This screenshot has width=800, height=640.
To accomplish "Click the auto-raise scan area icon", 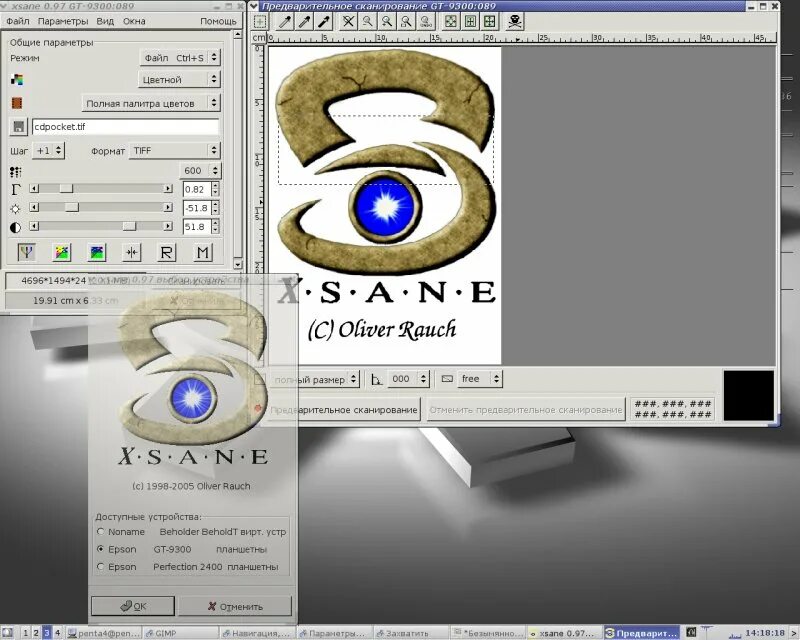I will pos(470,21).
